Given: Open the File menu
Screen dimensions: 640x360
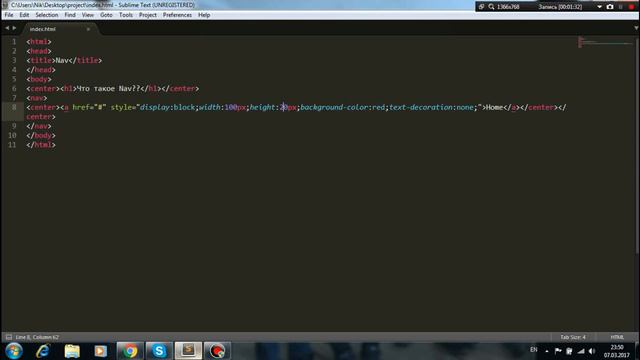Looking at the screenshot, I should (9, 15).
